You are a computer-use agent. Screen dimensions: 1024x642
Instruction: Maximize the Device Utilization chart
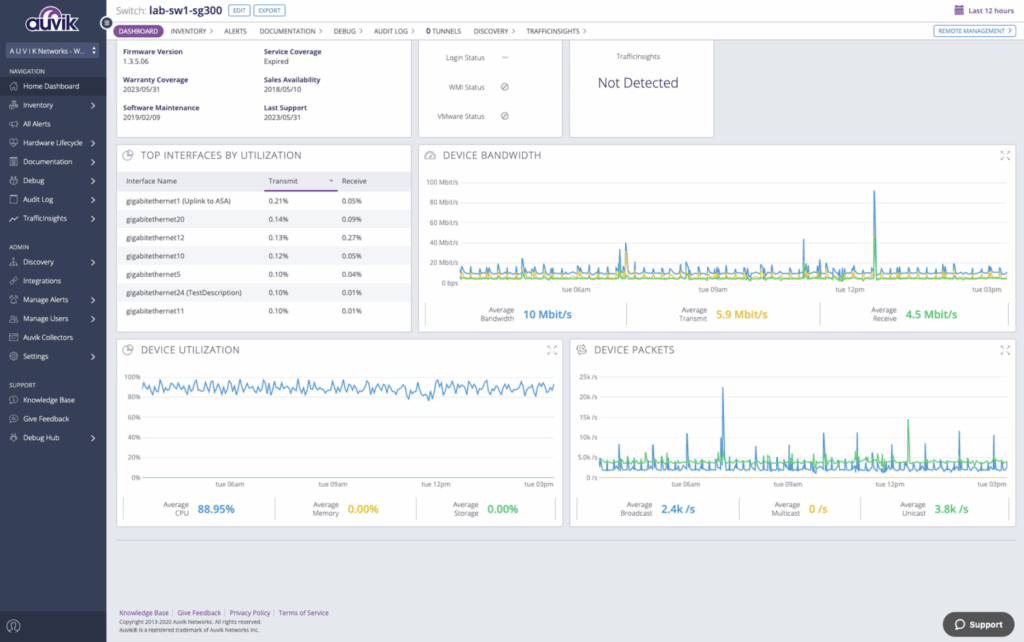552,350
